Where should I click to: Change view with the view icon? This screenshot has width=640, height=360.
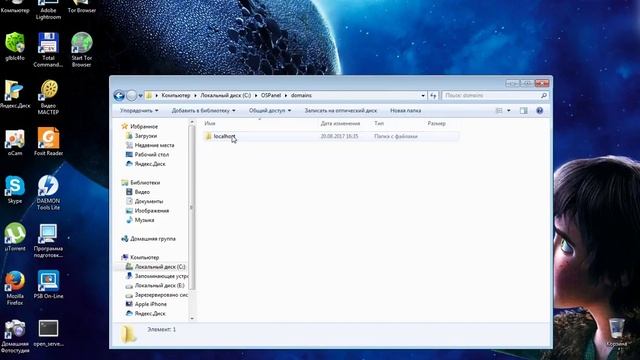(499, 111)
